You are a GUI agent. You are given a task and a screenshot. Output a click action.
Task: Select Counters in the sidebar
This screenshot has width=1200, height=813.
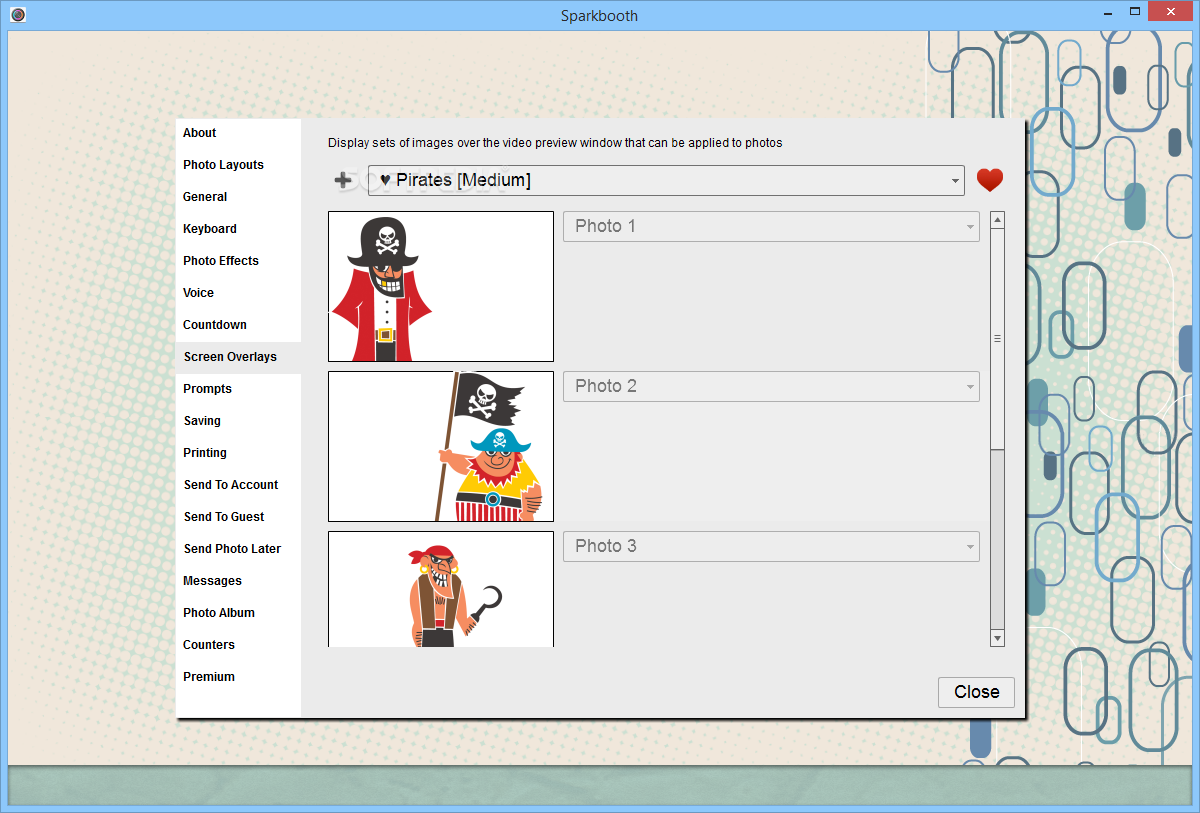pyautogui.click(x=238, y=645)
